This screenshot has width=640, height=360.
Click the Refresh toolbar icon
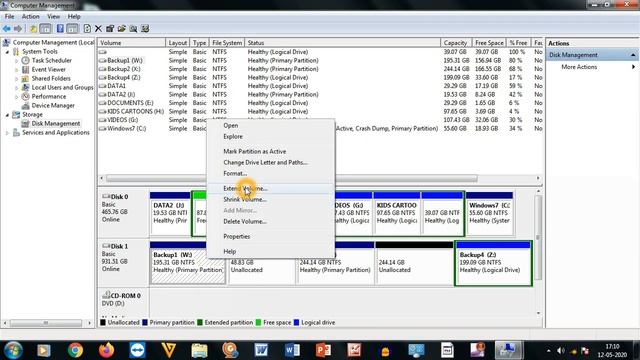[87, 29]
